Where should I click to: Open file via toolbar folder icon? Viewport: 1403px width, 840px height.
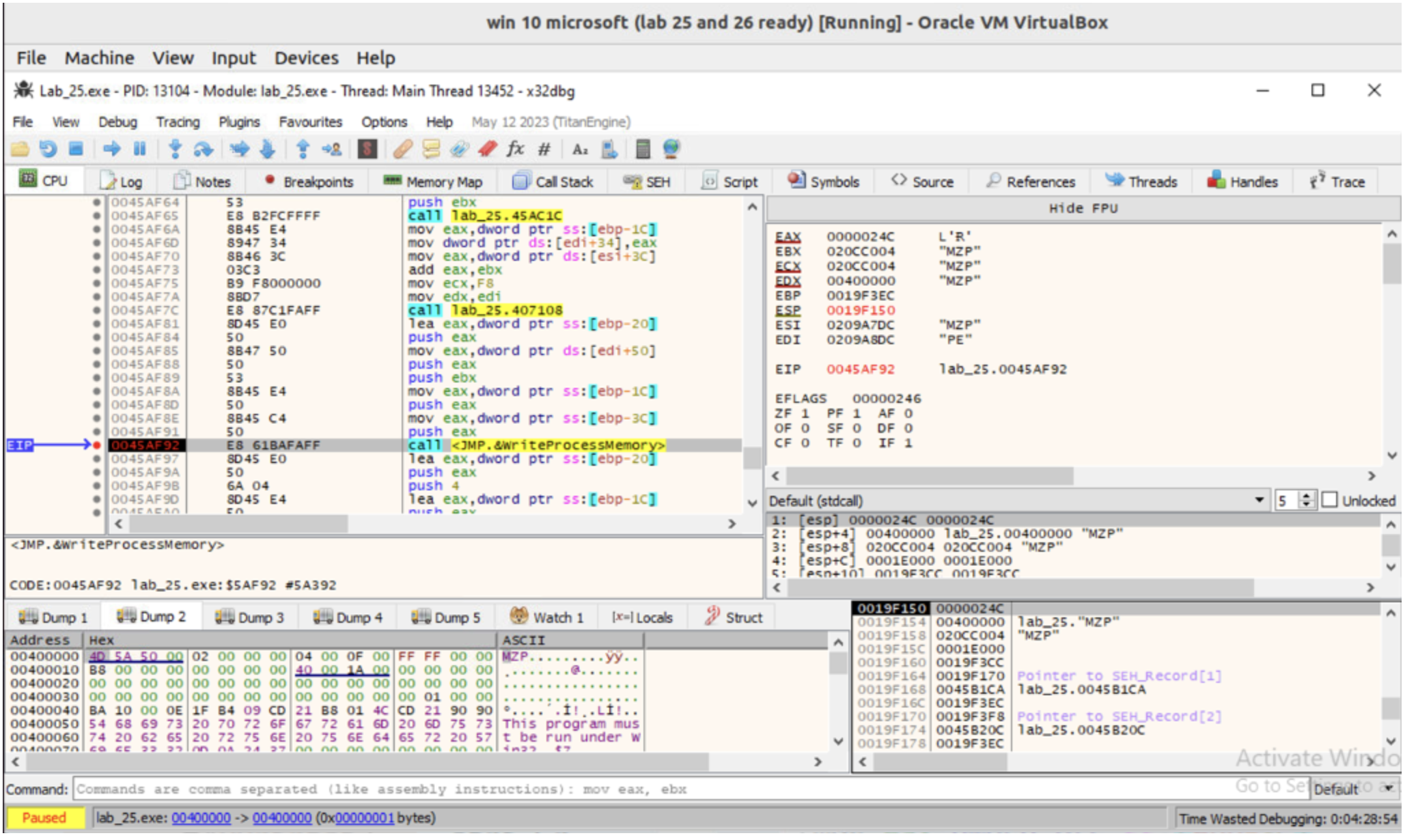tap(19, 149)
